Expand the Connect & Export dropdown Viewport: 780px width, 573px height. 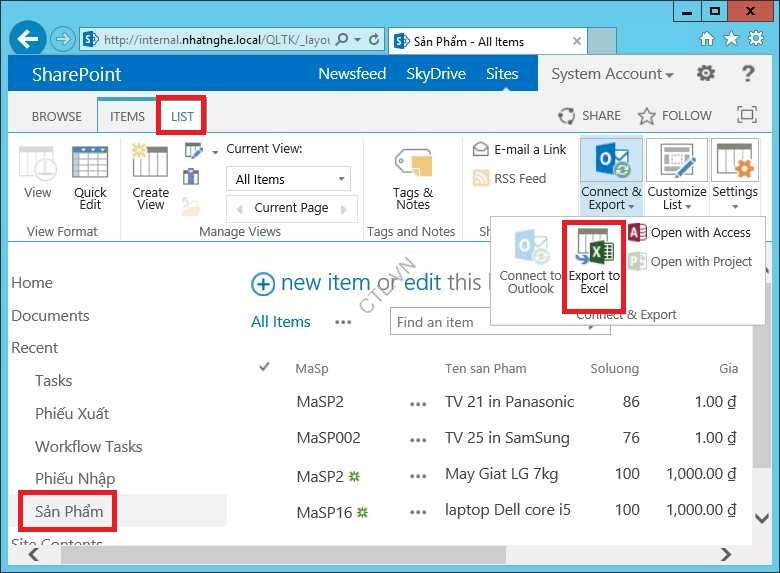click(611, 175)
